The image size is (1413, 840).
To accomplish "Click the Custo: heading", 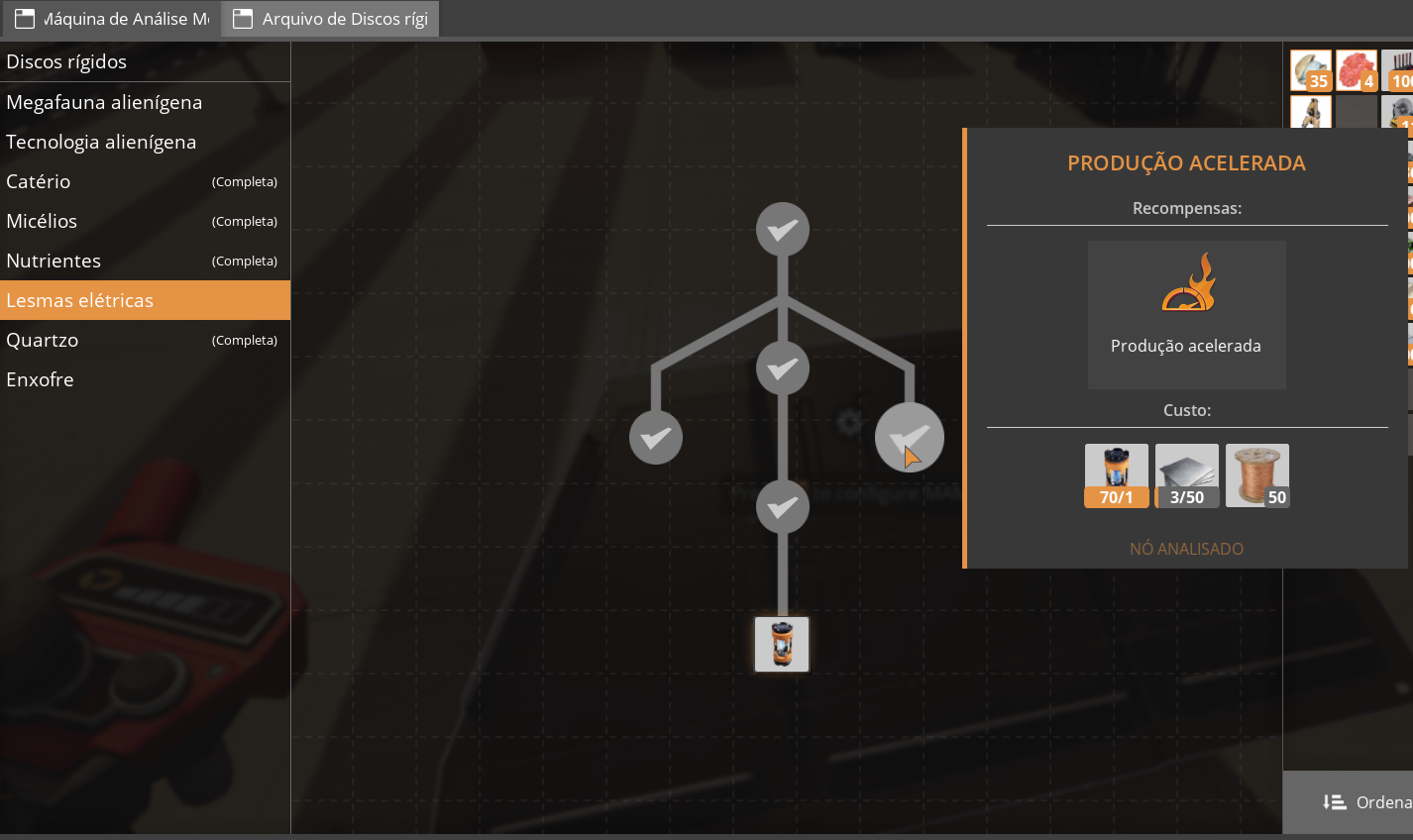I will [1187, 410].
